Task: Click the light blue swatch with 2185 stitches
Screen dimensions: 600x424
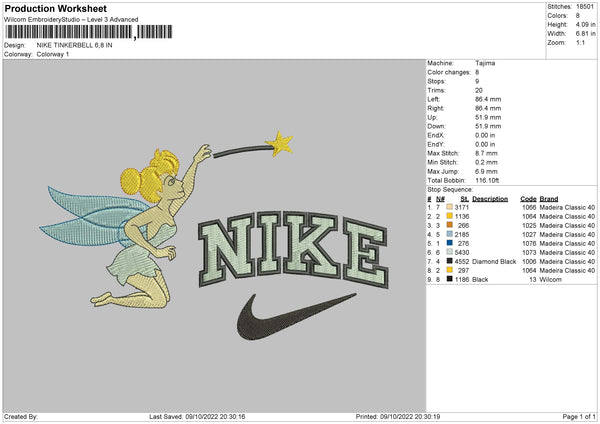Action: tap(449, 234)
